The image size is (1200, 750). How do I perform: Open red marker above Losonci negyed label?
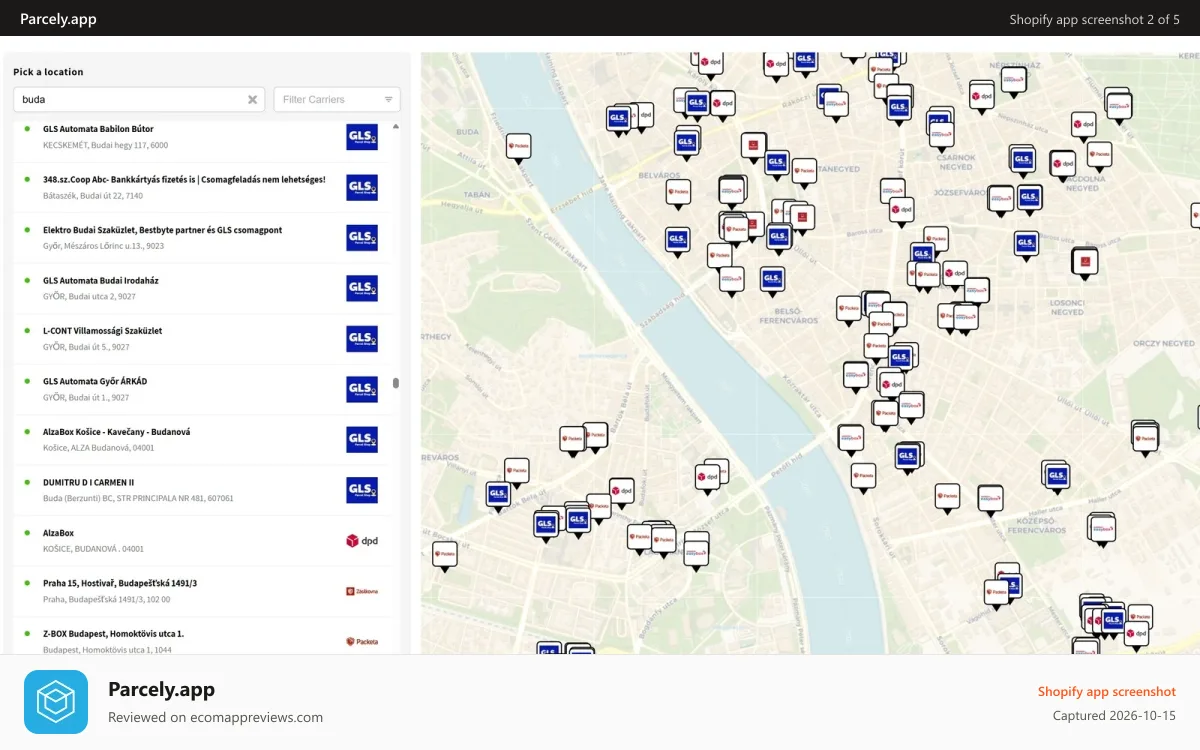(x=1085, y=264)
